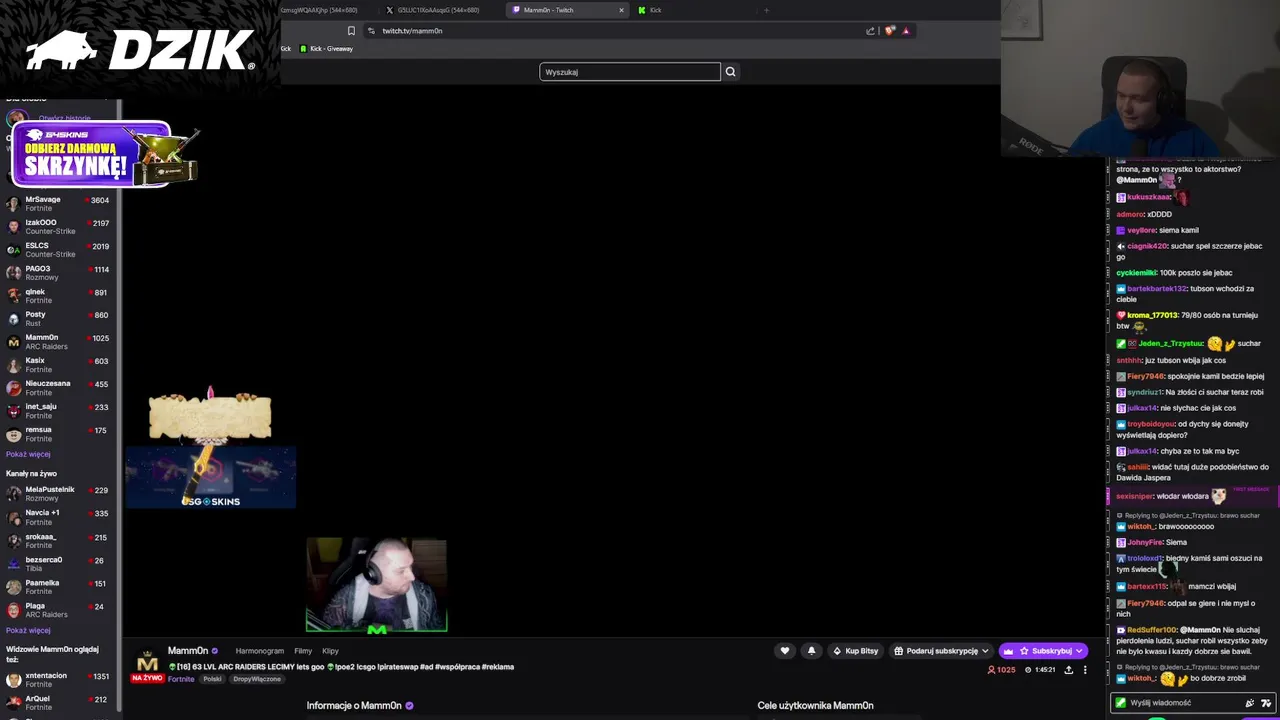Open the Filmy tab
The width and height of the screenshot is (1280, 720).
pos(303,651)
